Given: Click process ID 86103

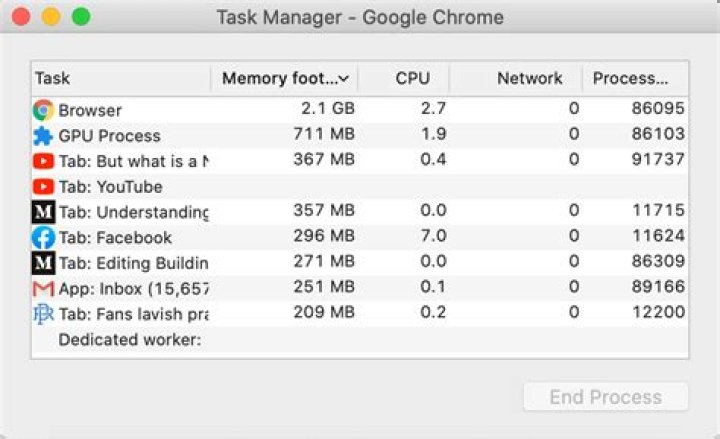Looking at the screenshot, I should [x=658, y=134].
